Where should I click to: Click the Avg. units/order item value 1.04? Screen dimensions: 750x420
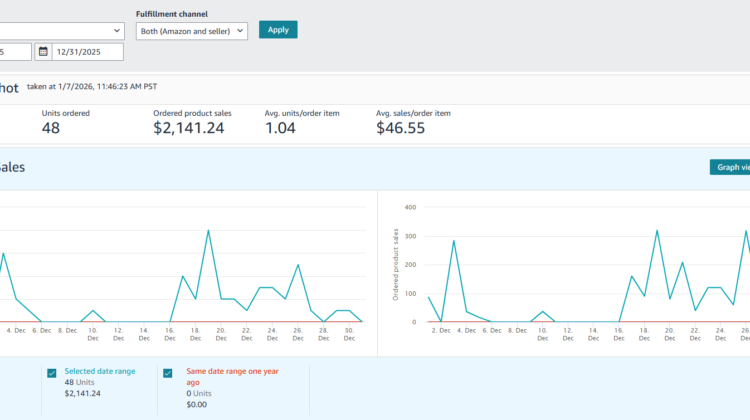click(x=280, y=128)
